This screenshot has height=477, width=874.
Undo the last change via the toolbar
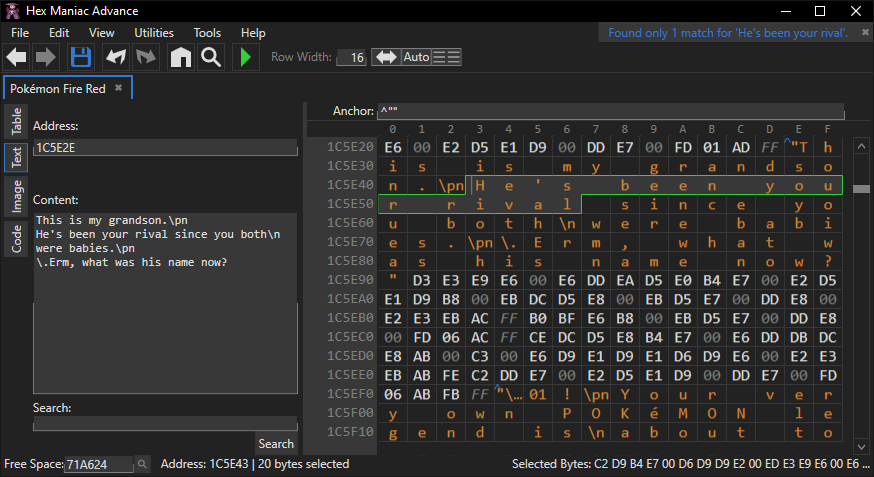[x=116, y=57]
